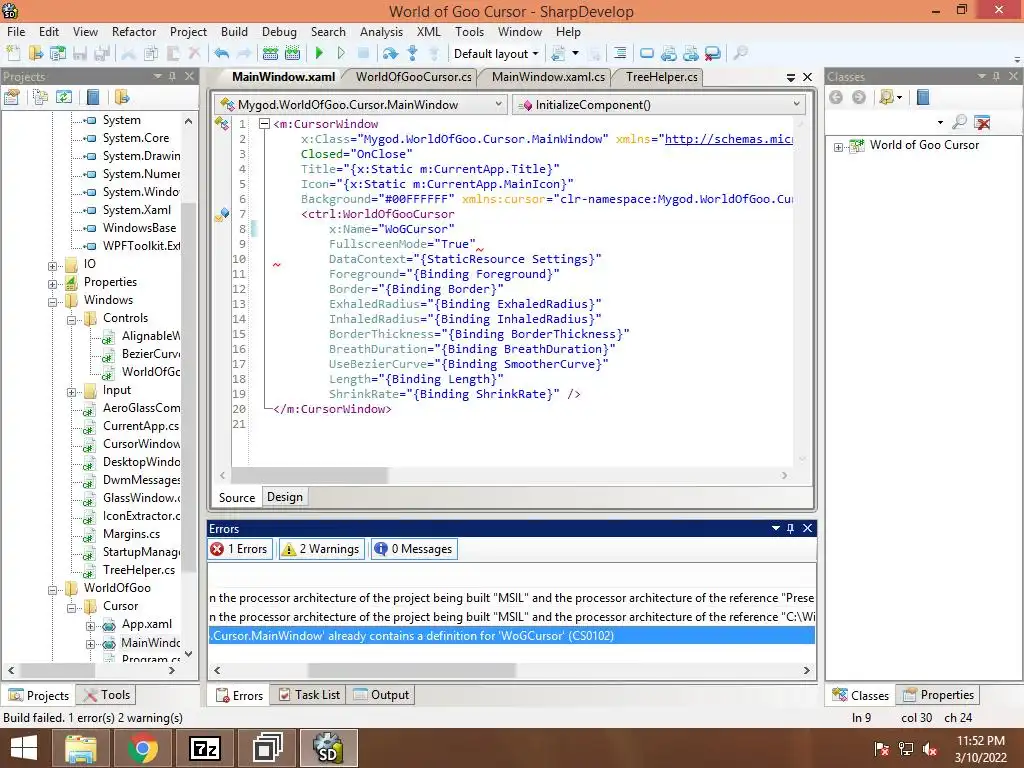Select the CS0102 WoGCursor error row
Screen dimensions: 1024x768
click(x=512, y=635)
